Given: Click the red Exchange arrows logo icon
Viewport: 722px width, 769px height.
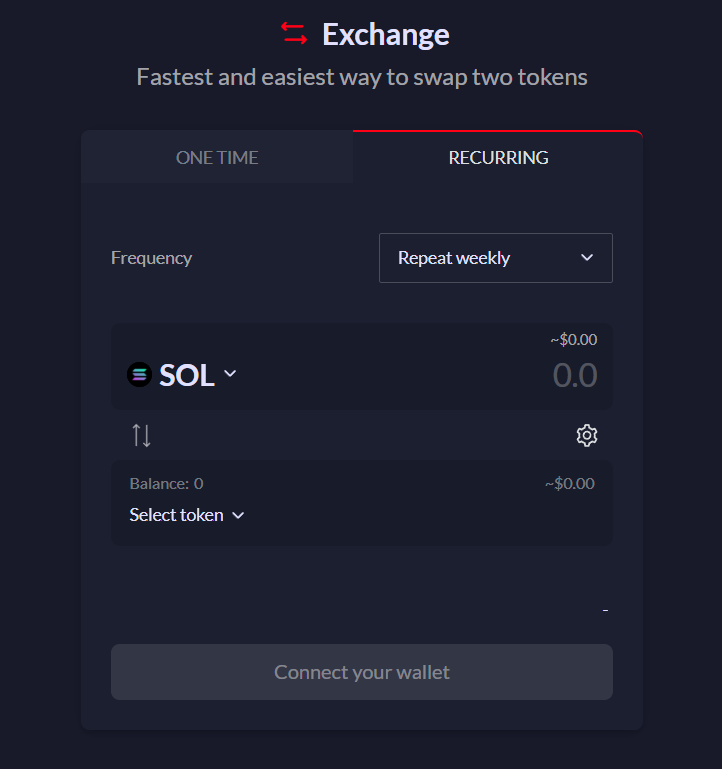Looking at the screenshot, I should click(x=294, y=34).
